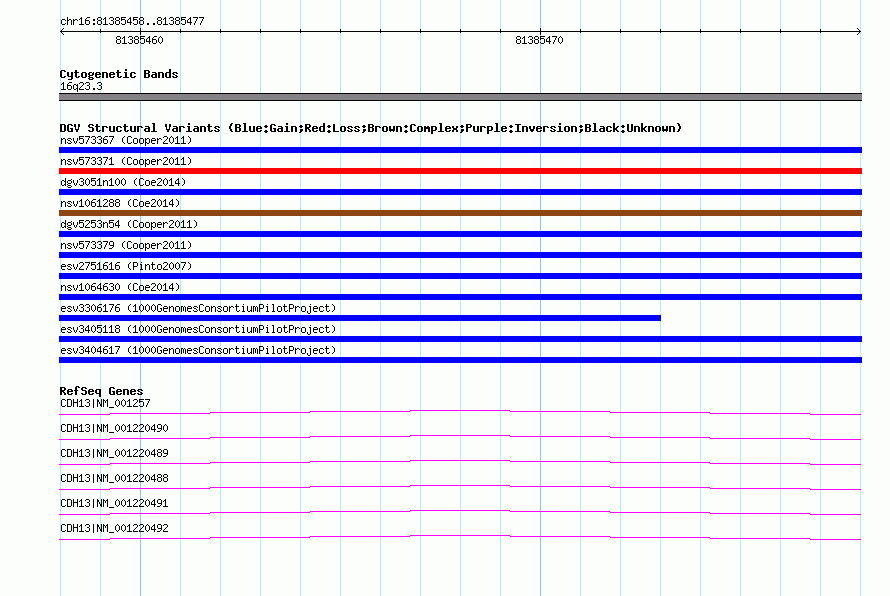Open transcript CDH13|NM_001220489 label
890x596 pixels.
click(x=114, y=454)
